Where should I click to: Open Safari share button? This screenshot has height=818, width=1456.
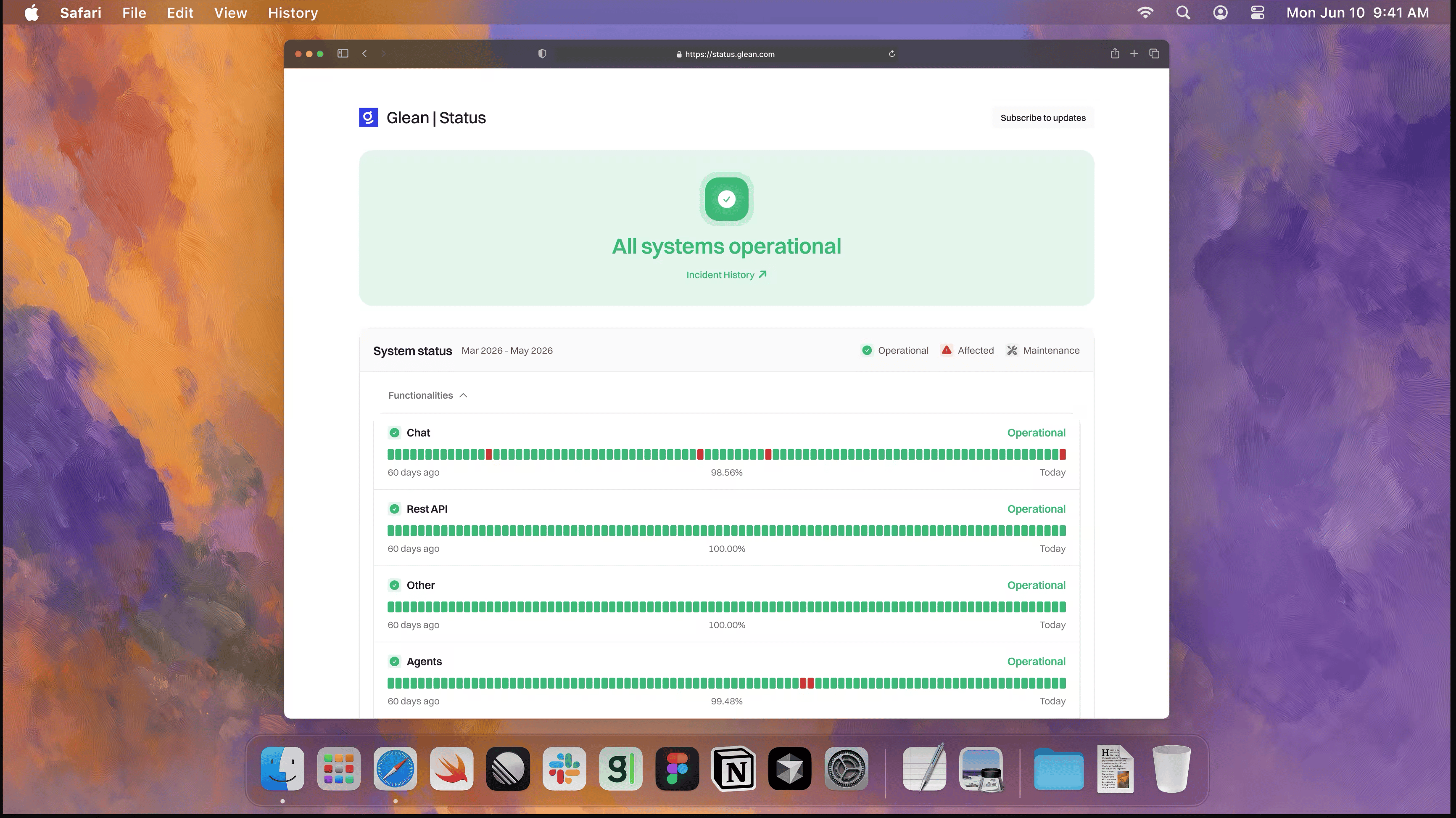pos(1115,53)
